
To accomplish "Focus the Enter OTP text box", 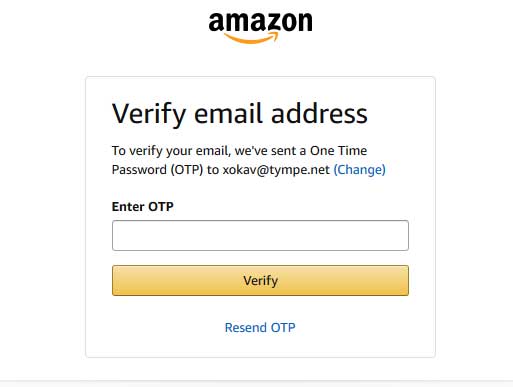I will [x=260, y=235].
